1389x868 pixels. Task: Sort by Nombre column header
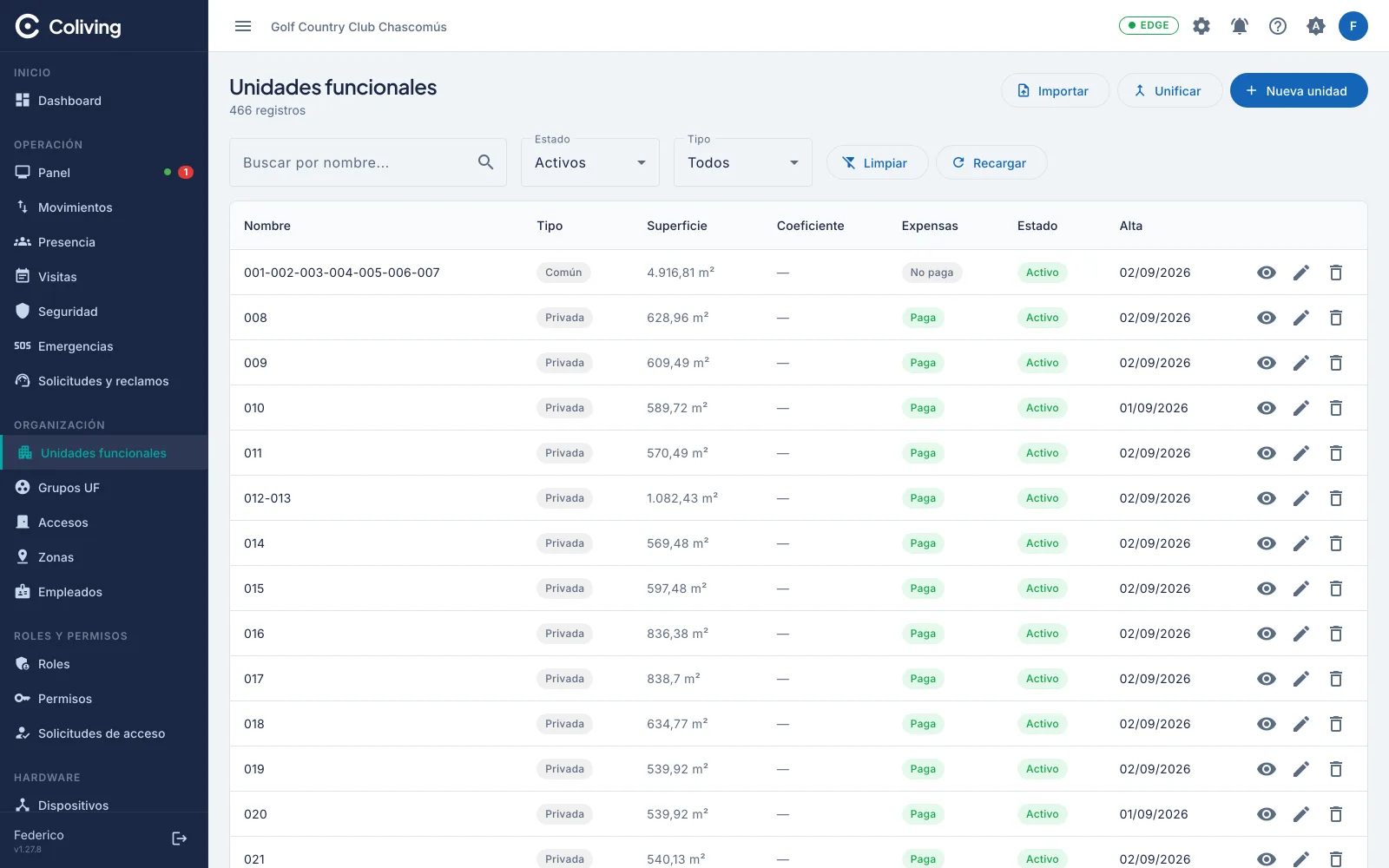click(x=267, y=226)
